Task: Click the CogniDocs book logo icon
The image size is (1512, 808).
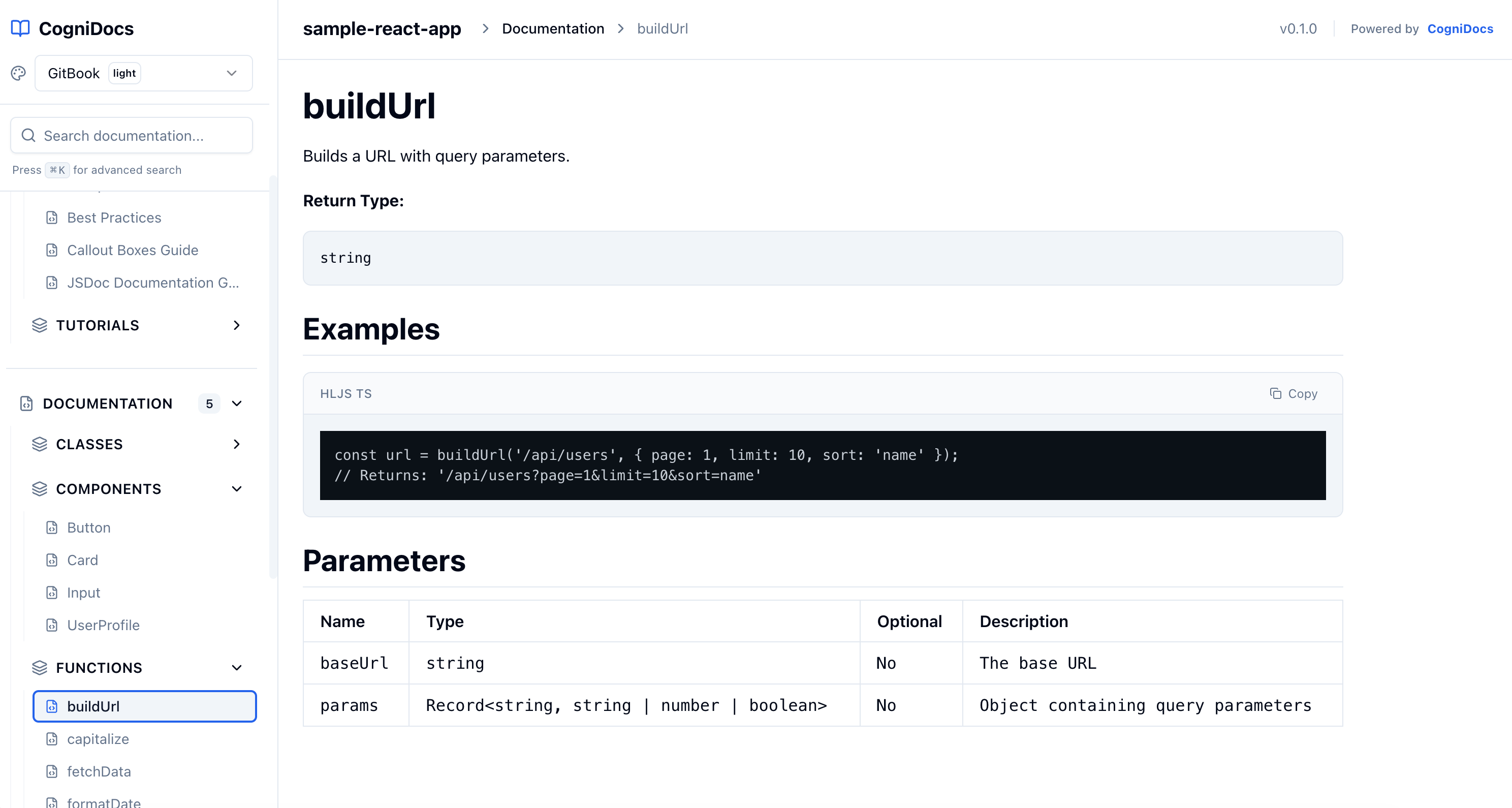Action: pos(20,27)
